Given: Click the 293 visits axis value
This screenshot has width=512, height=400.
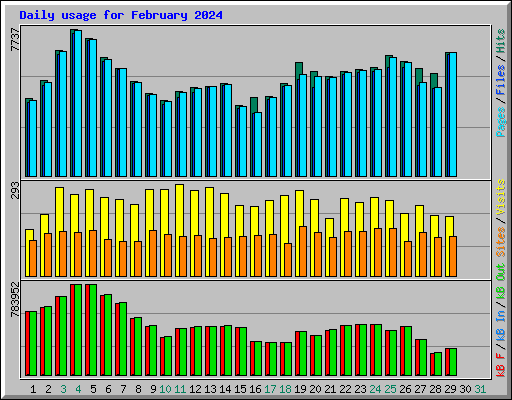Looking at the screenshot, I should click(15, 190).
